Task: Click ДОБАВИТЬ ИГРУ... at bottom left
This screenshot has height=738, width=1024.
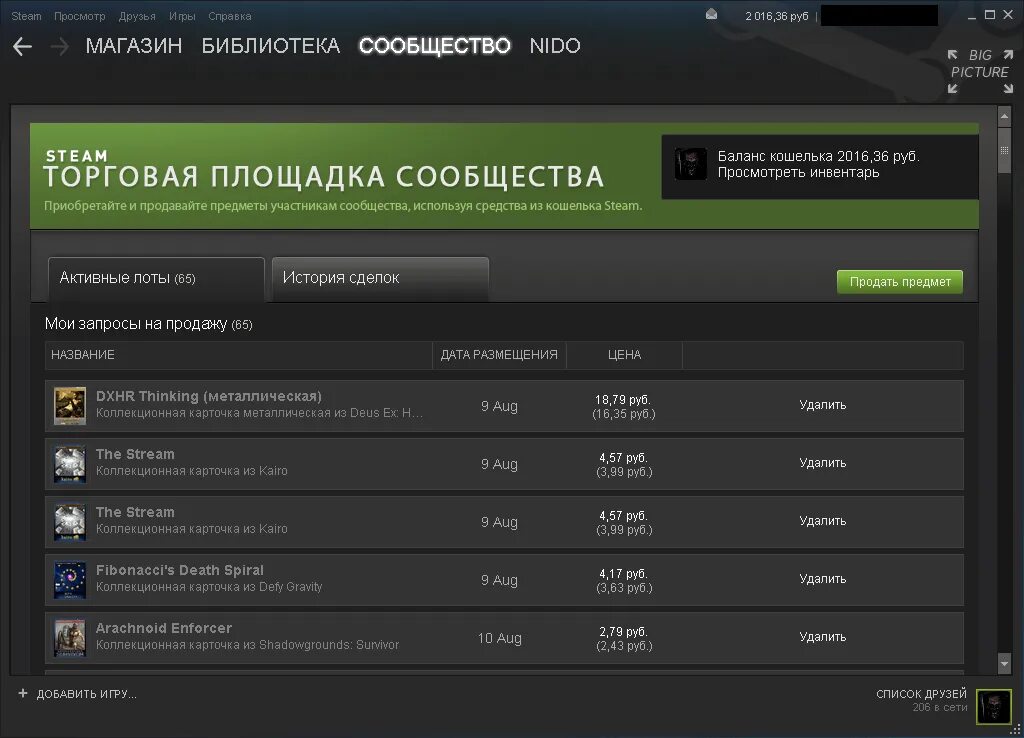Action: point(86,694)
